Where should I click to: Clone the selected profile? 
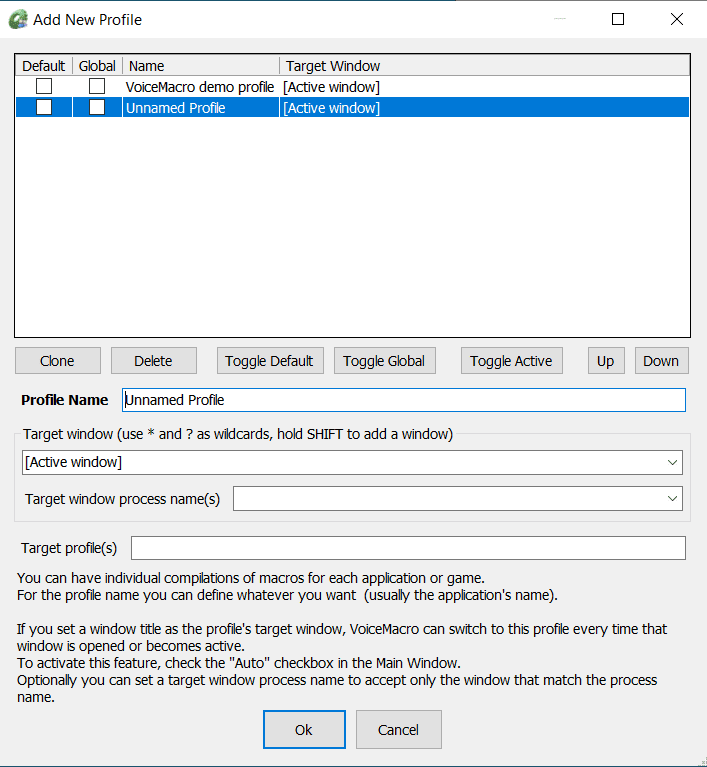click(x=58, y=361)
